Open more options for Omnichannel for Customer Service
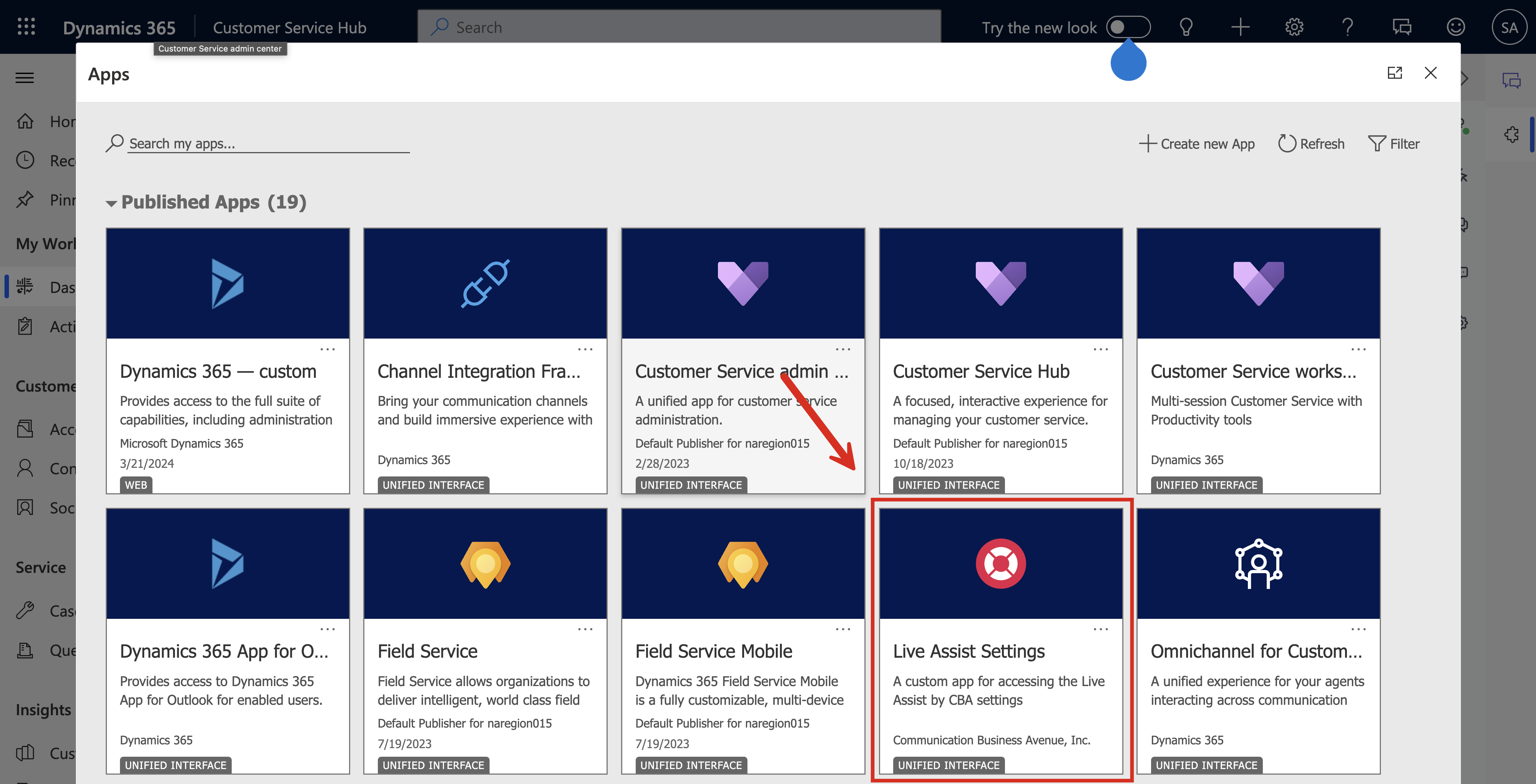The height and width of the screenshot is (784, 1536). pos(1358,629)
